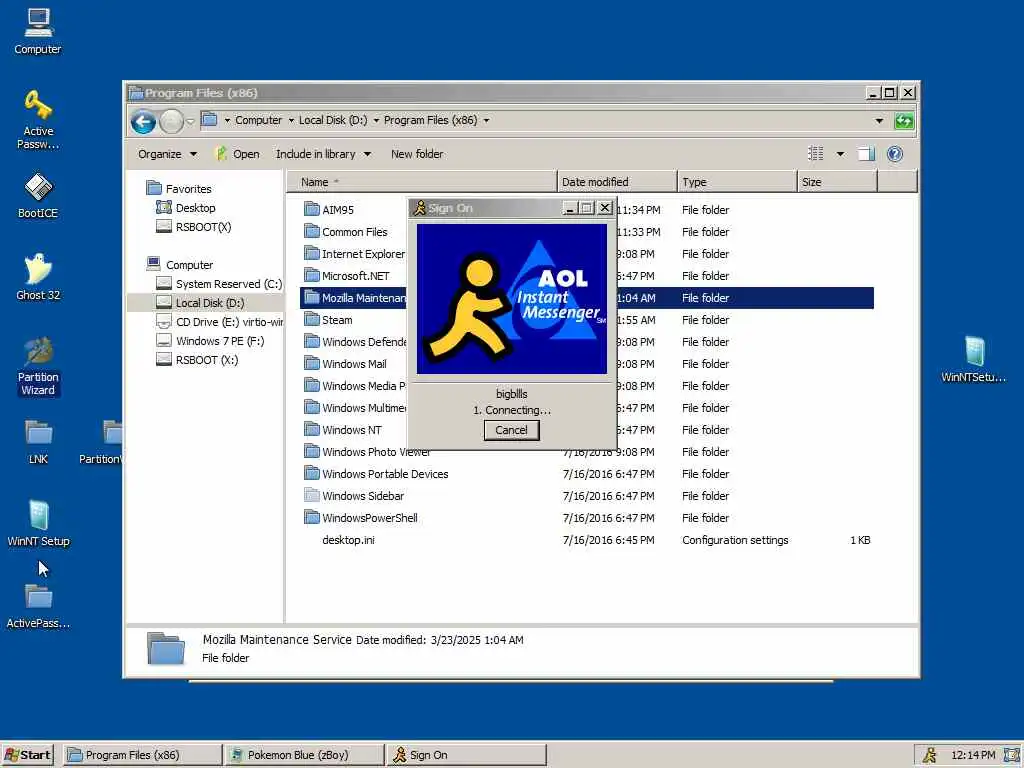Select the WinNT Setup desktop icon
Image resolution: width=1024 pixels, height=768 pixels.
pos(38,524)
